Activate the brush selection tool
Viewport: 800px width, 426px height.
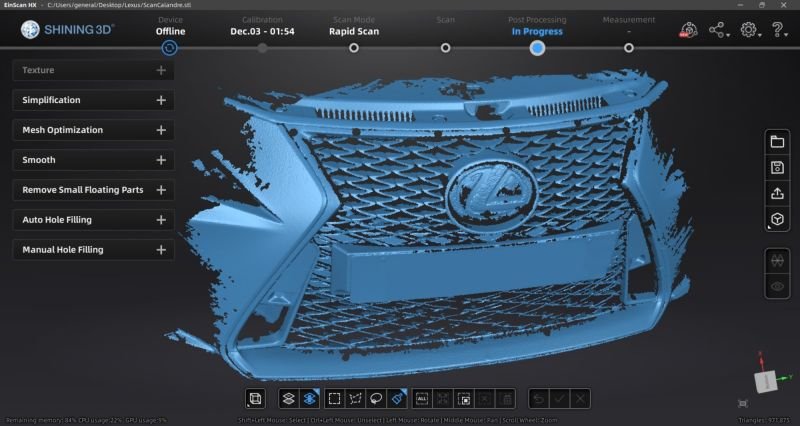tap(399, 398)
